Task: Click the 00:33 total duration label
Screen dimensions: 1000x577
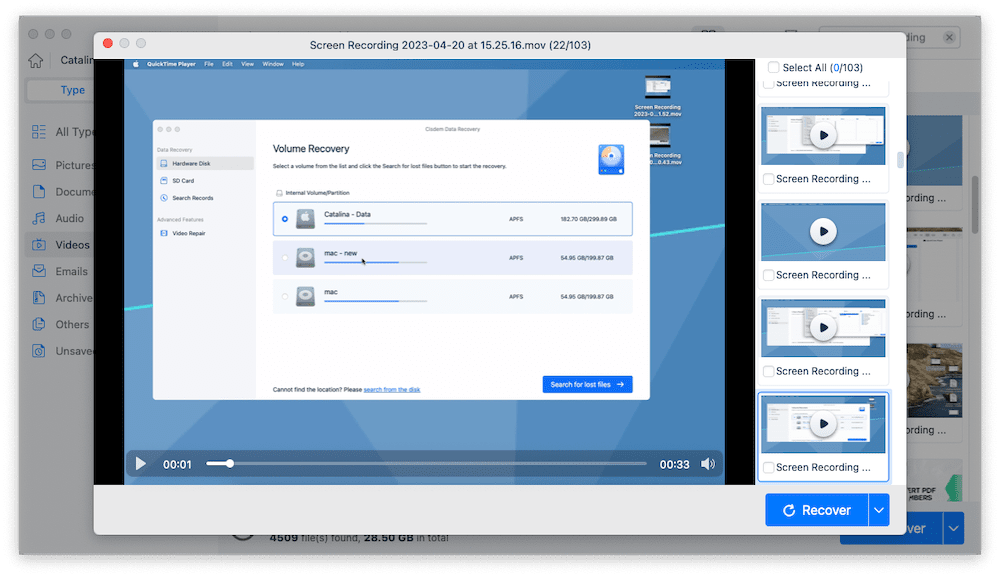Action: [x=674, y=465]
